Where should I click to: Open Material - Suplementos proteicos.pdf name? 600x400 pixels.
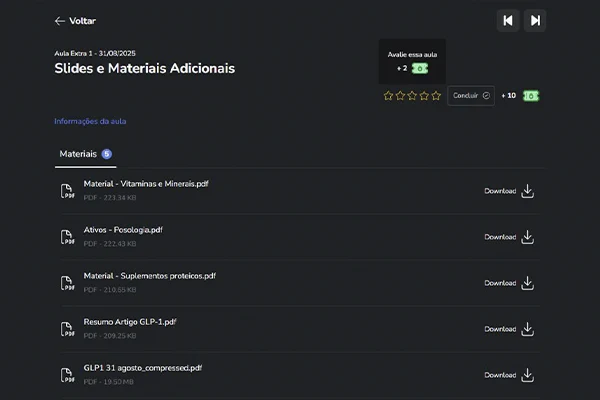tap(150, 276)
